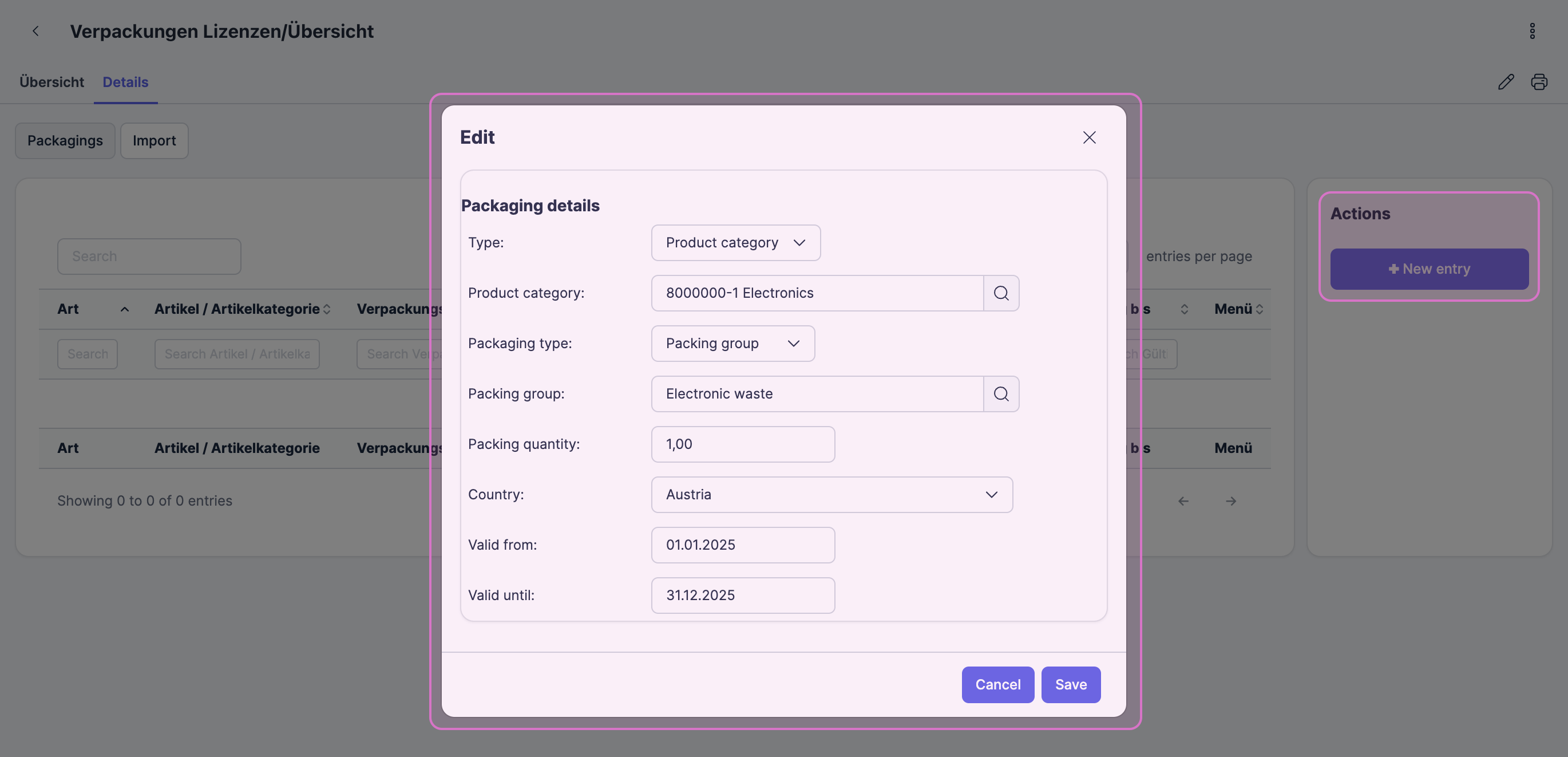
Task: Click the New entry button
Action: point(1429,269)
